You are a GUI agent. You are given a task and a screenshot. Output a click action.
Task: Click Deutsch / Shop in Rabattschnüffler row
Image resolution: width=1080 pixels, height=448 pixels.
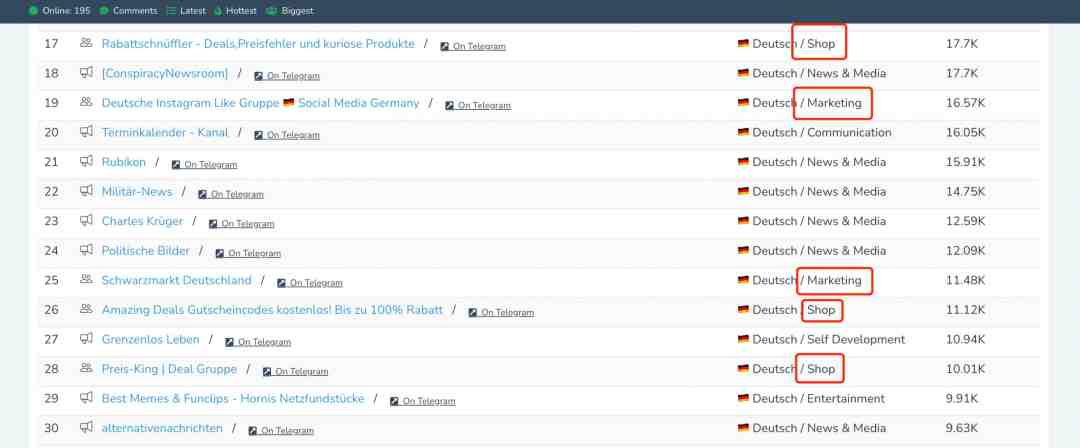(786, 44)
